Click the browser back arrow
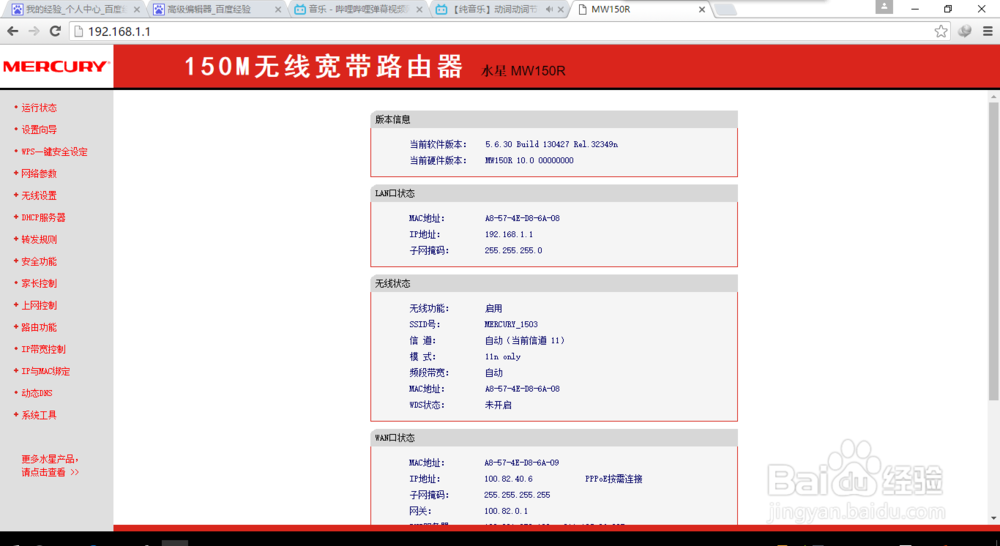The height and width of the screenshot is (546, 1000). point(13,31)
